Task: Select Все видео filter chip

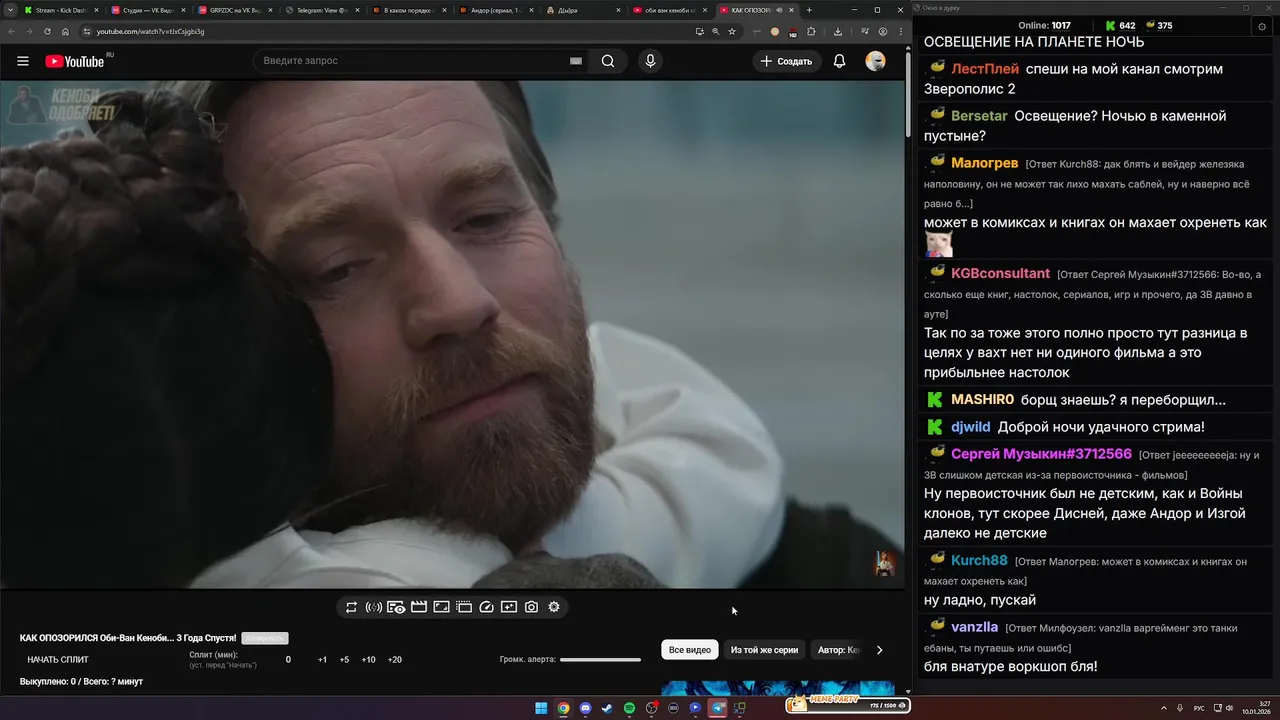Action: click(x=690, y=650)
